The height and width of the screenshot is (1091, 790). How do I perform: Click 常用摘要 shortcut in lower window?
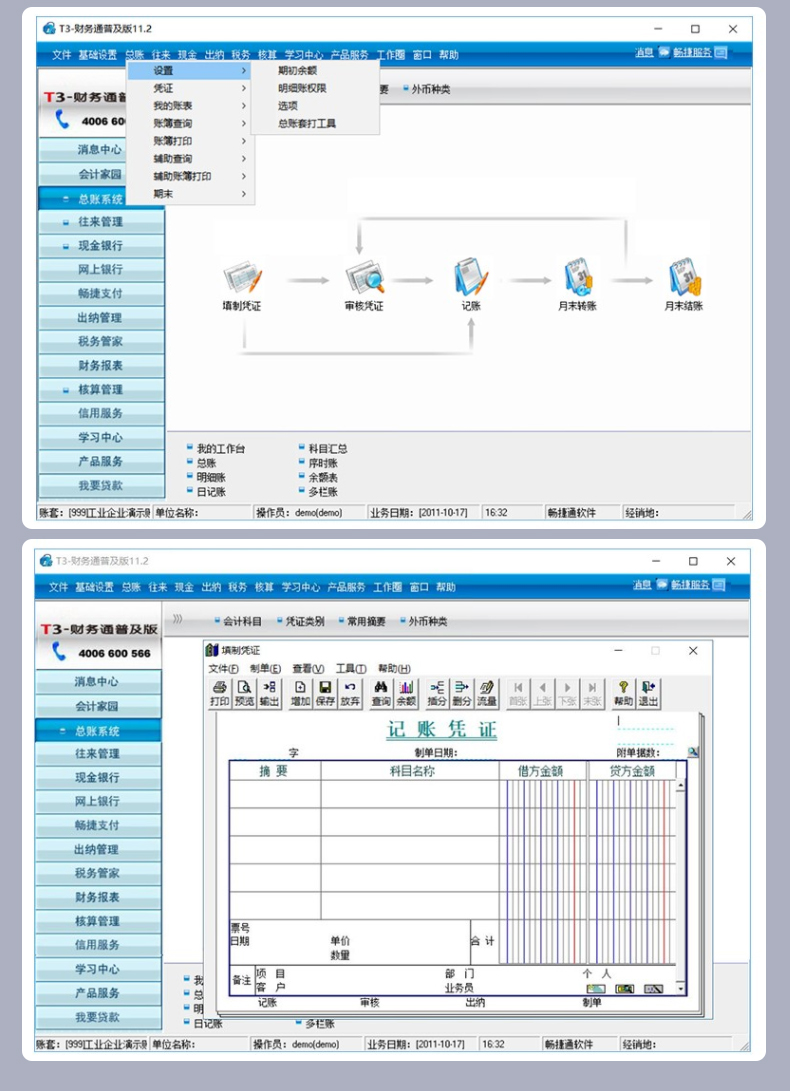(366, 621)
